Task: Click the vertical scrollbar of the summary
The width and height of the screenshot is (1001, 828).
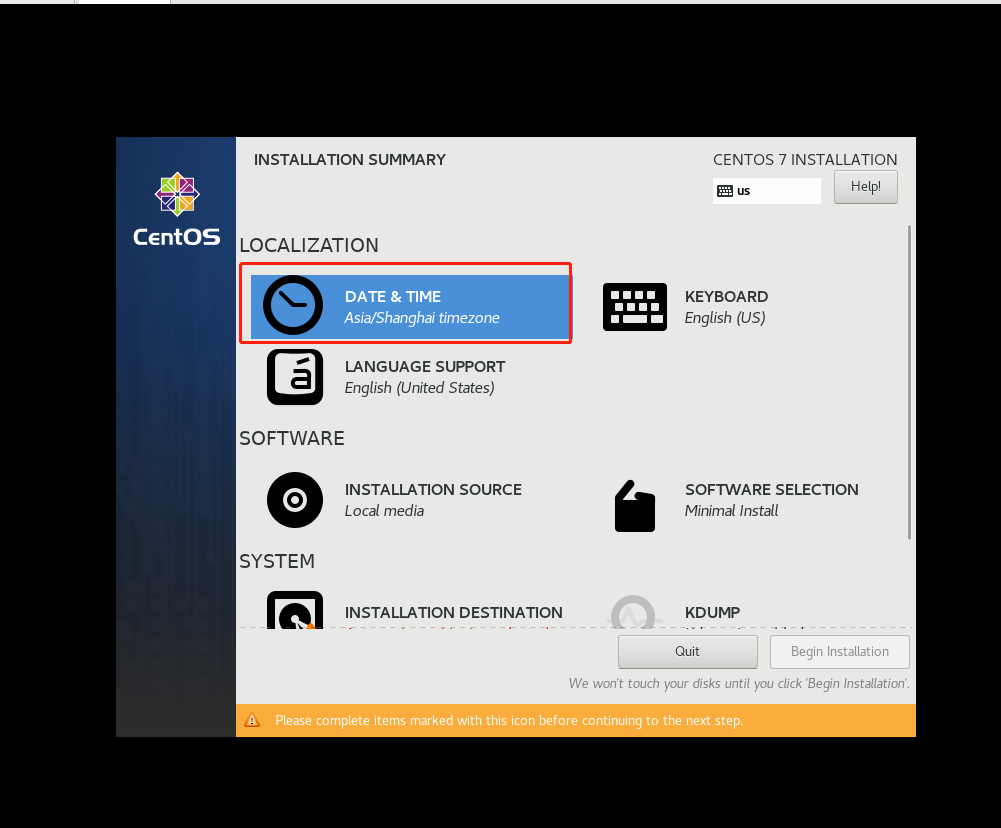Action: [x=909, y=382]
